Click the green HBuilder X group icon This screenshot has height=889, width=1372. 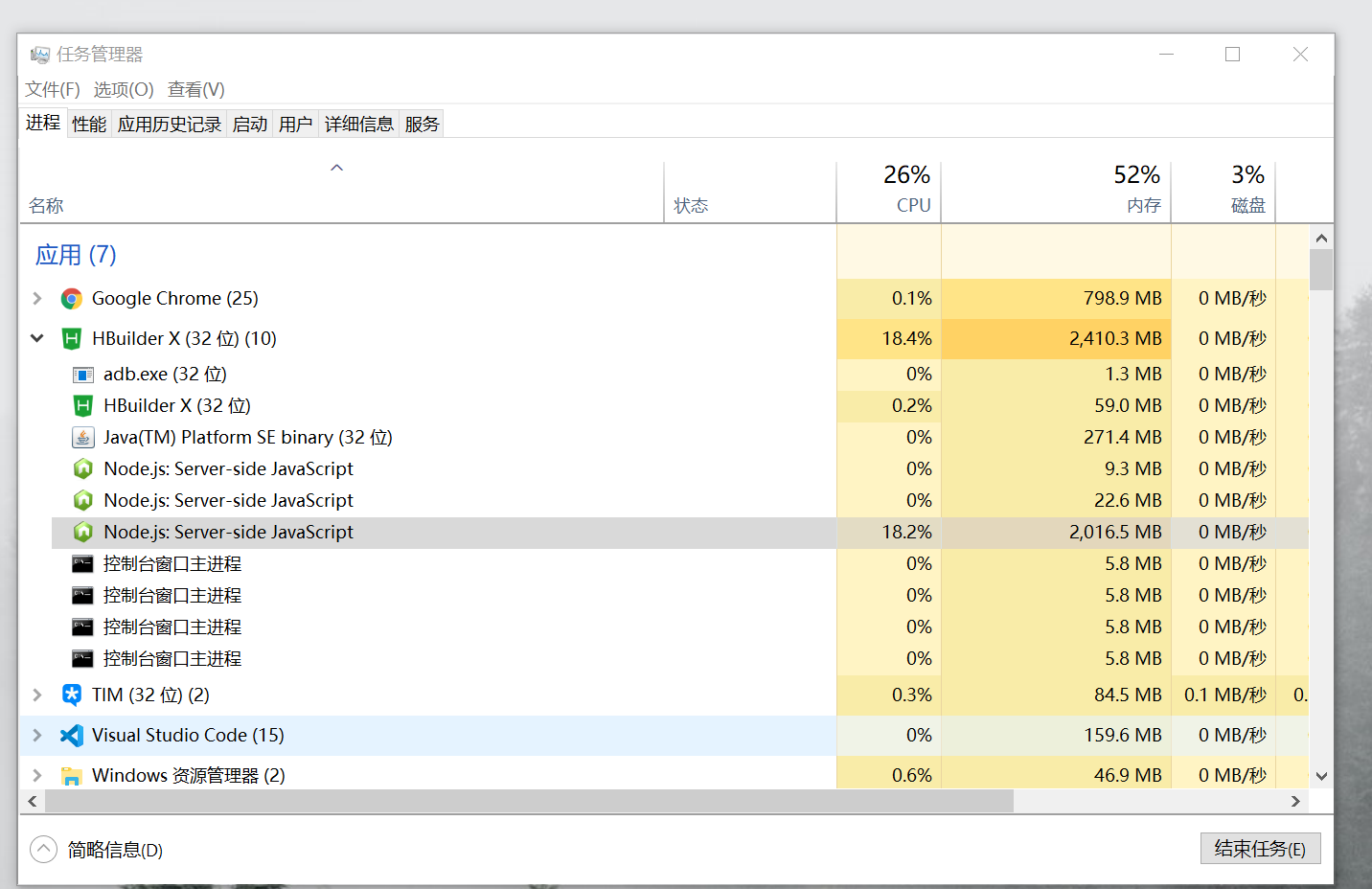(72, 339)
